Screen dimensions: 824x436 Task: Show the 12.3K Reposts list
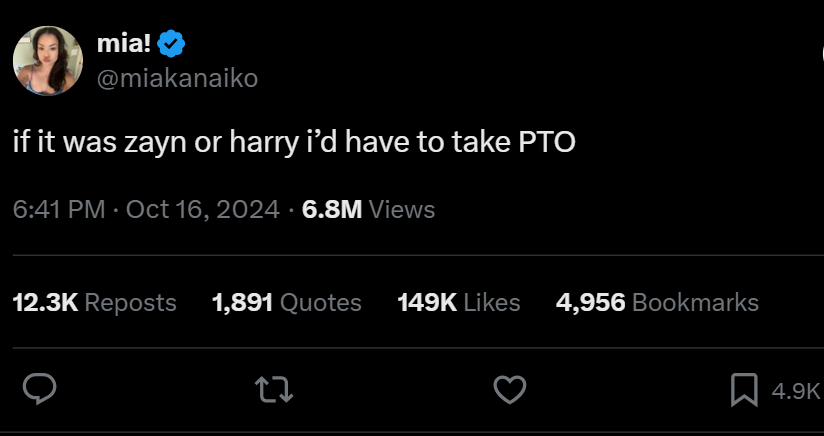[94, 302]
